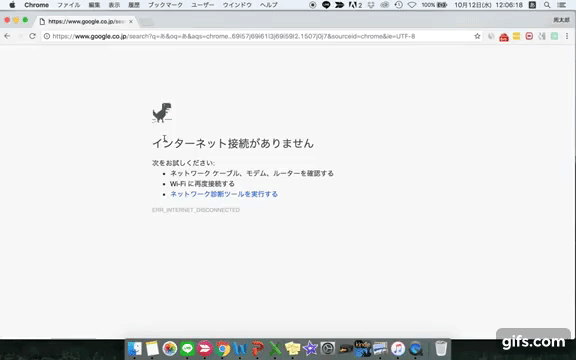This screenshot has height=360, width=576.
Task: Click the user profile button in Chrome title bar
Action: click(561, 20)
